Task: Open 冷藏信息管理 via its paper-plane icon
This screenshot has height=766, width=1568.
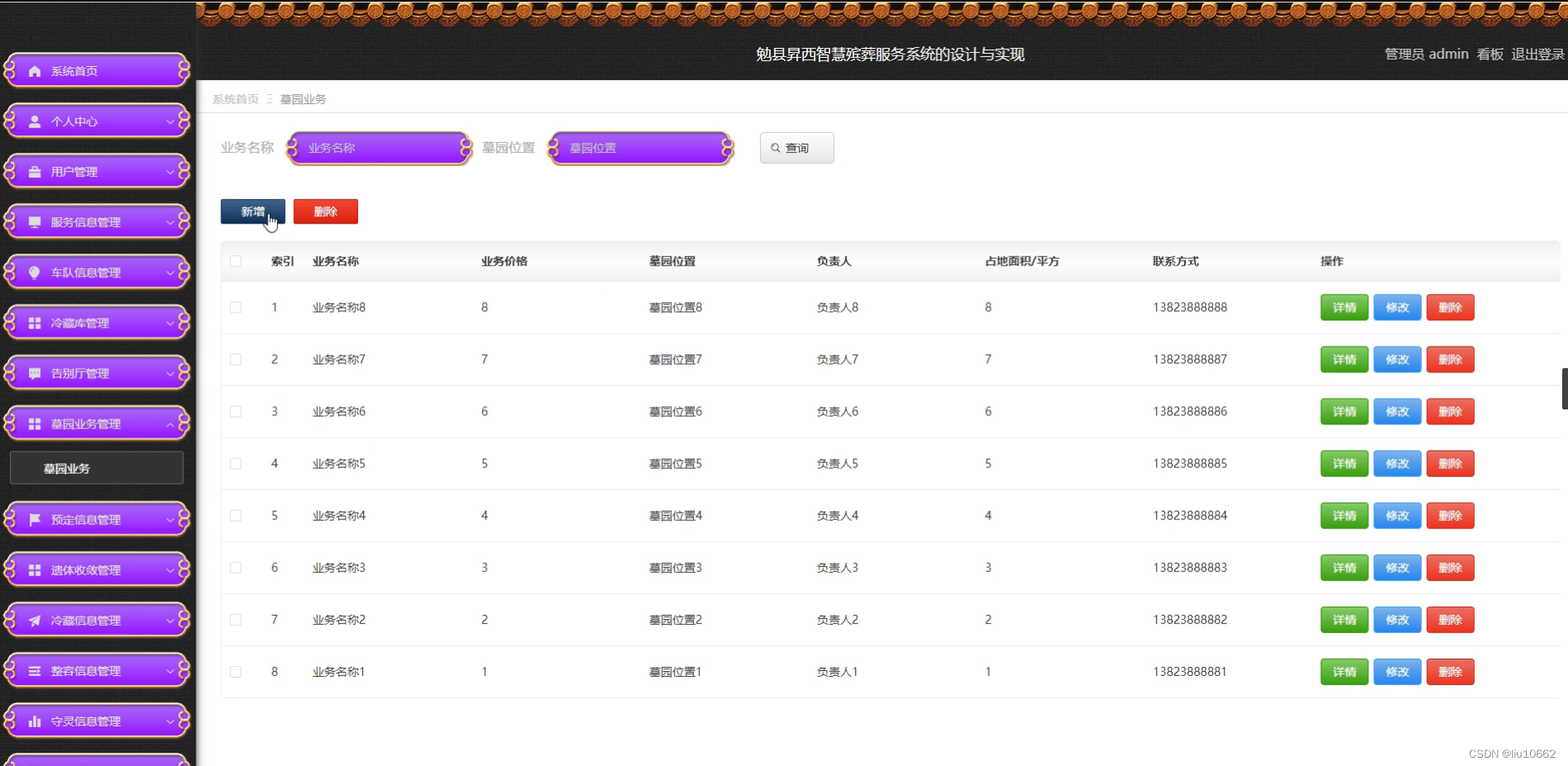Action: pos(34,620)
